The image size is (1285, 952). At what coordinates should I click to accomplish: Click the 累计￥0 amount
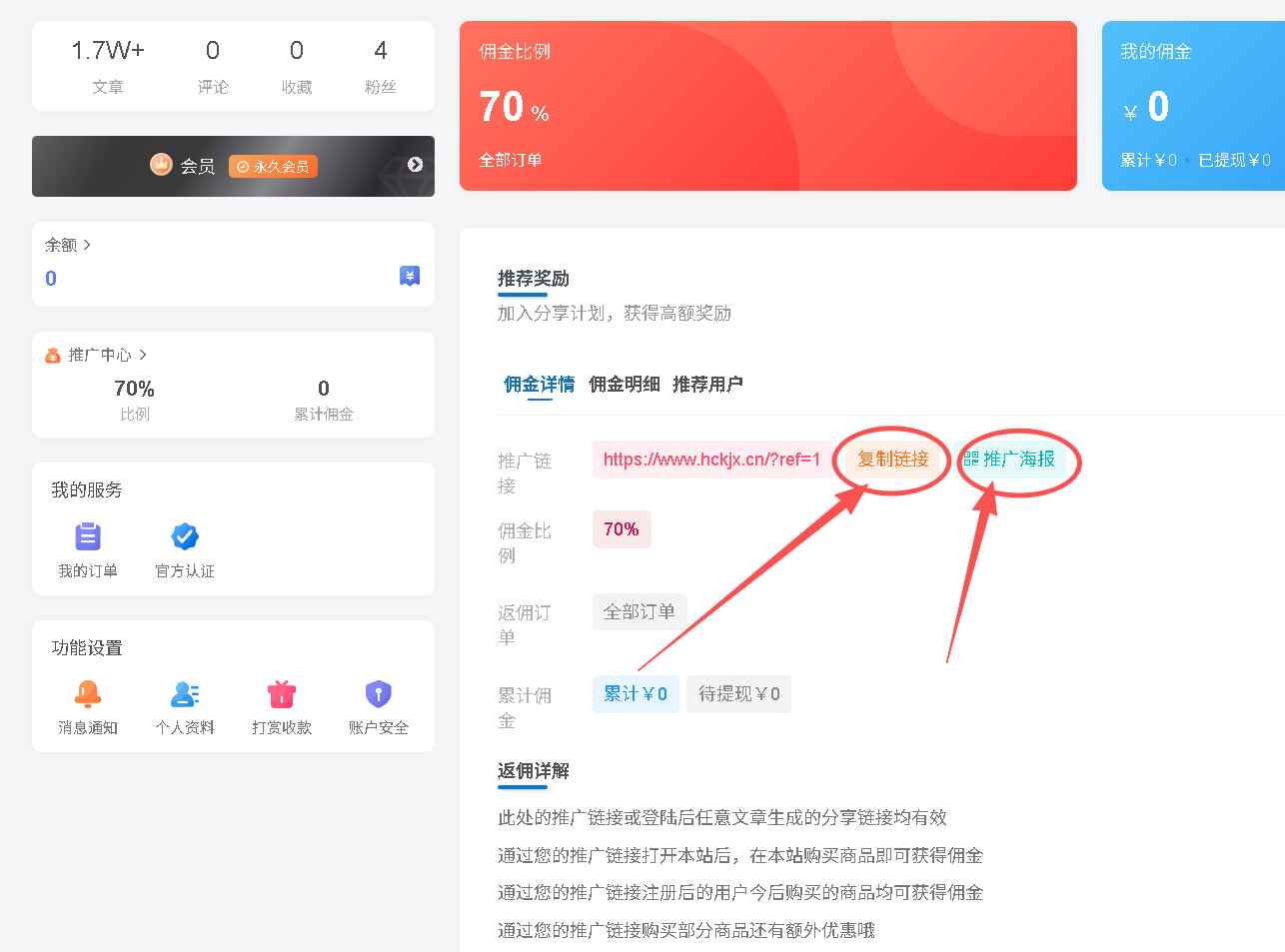[635, 693]
